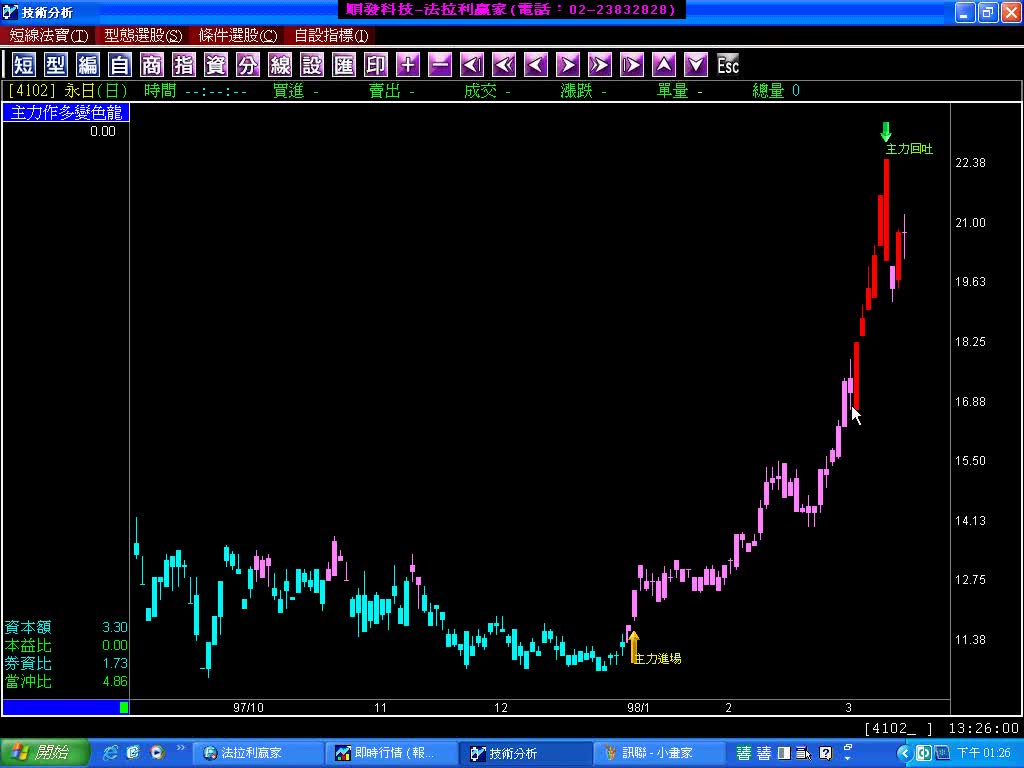Screen dimensions: 1024x768
Task: Open the 短線法寶 menu
Action: coord(49,35)
